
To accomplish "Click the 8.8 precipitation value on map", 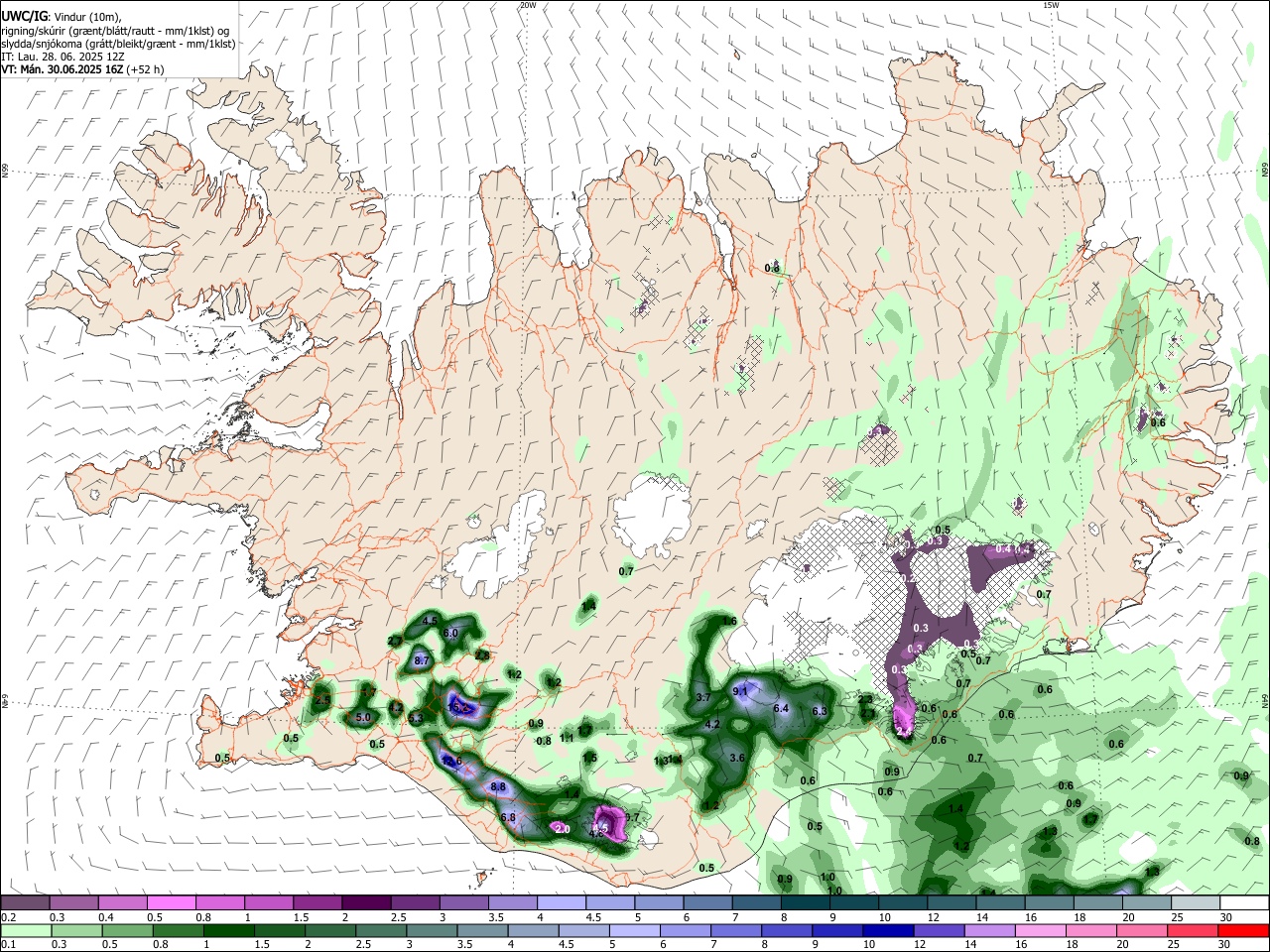I will [x=498, y=786].
